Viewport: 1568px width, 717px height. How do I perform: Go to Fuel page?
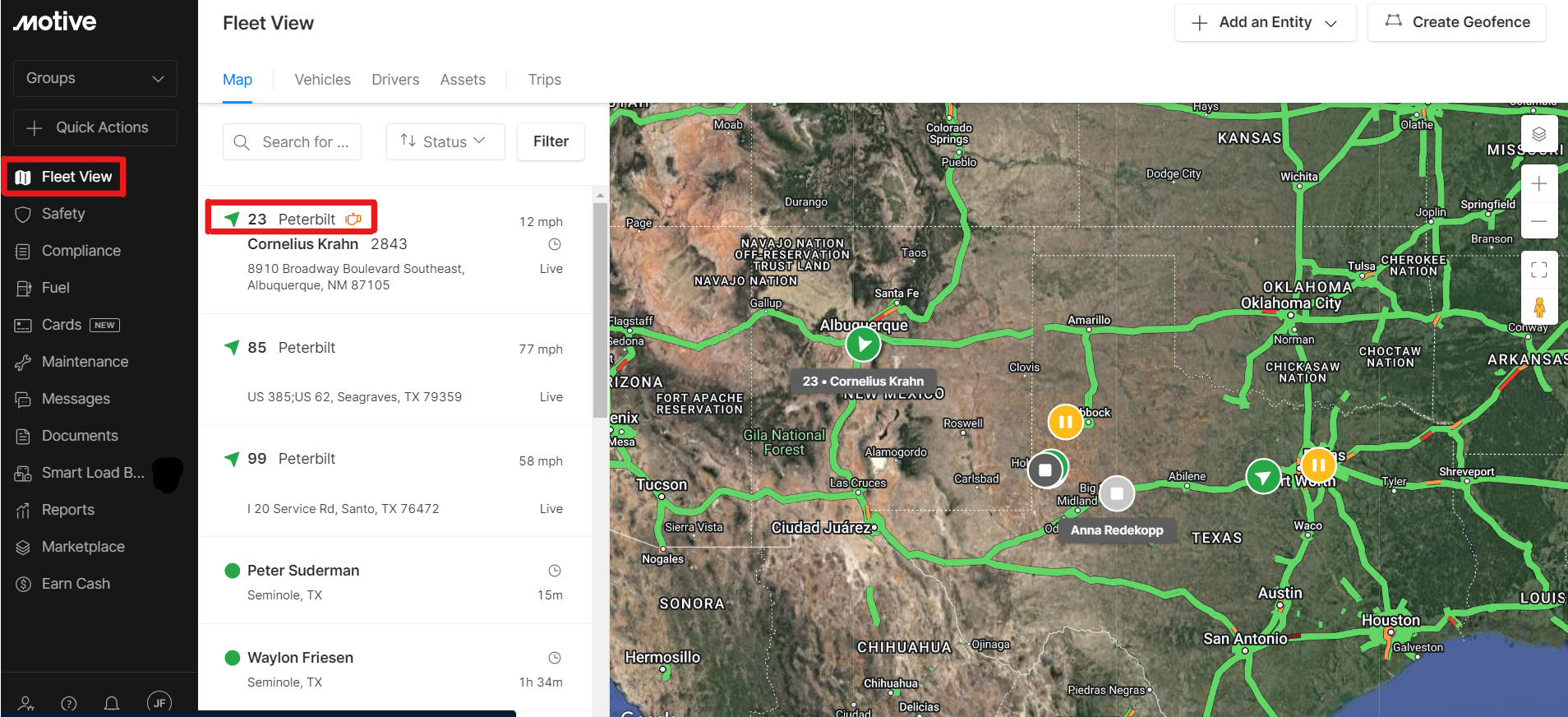coord(55,288)
